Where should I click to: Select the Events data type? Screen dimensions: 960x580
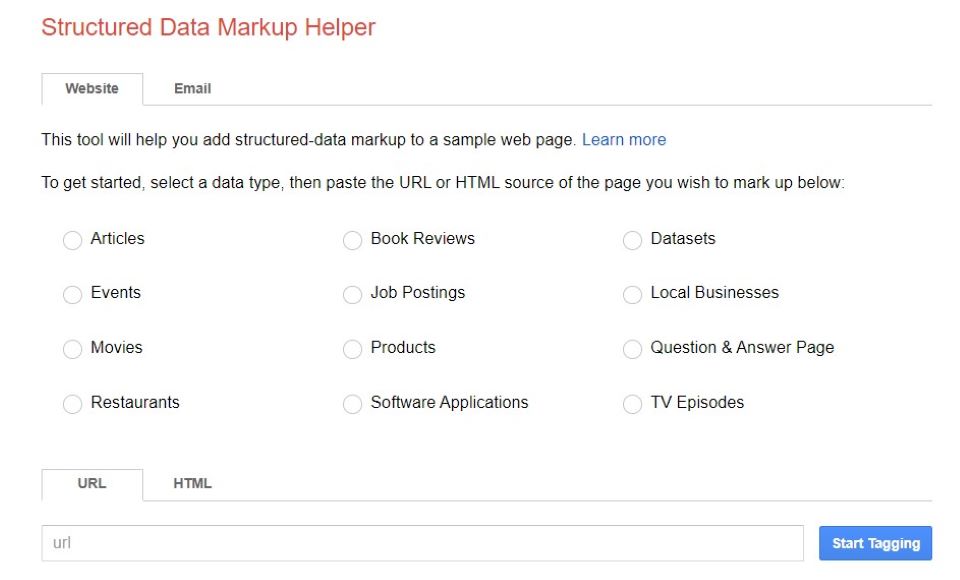[72, 294]
